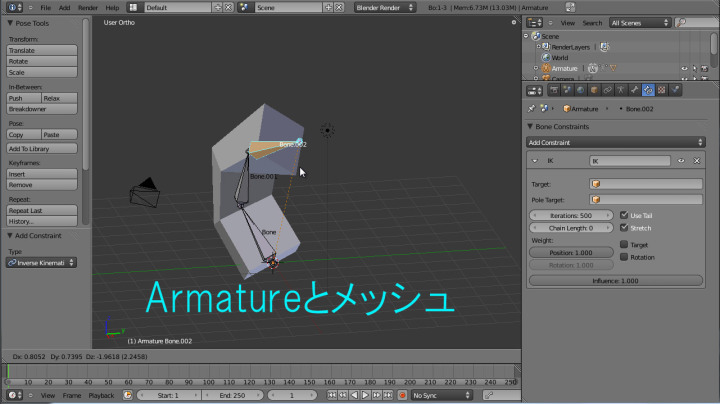Open the Add Constraint dropdown

click(x=616, y=143)
